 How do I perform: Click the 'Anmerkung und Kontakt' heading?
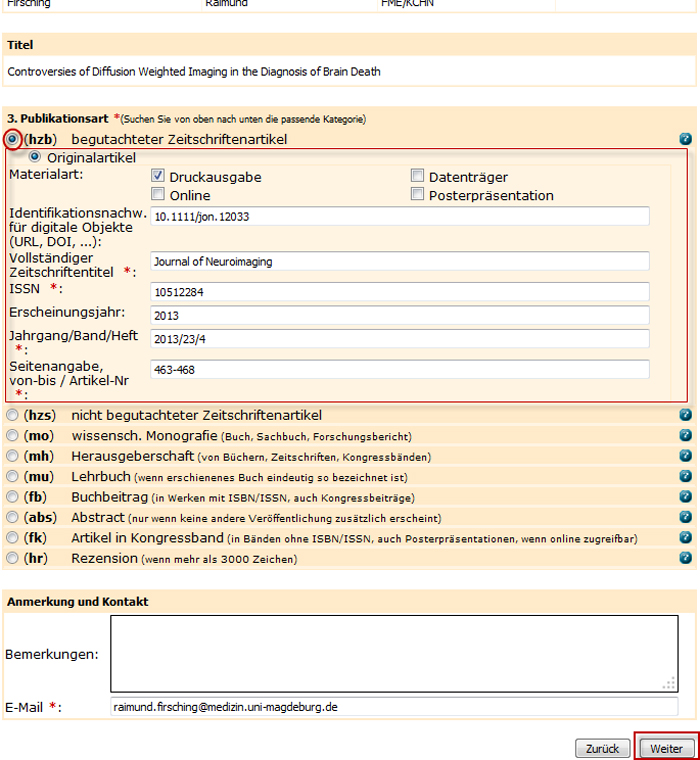pyautogui.click(x=78, y=602)
